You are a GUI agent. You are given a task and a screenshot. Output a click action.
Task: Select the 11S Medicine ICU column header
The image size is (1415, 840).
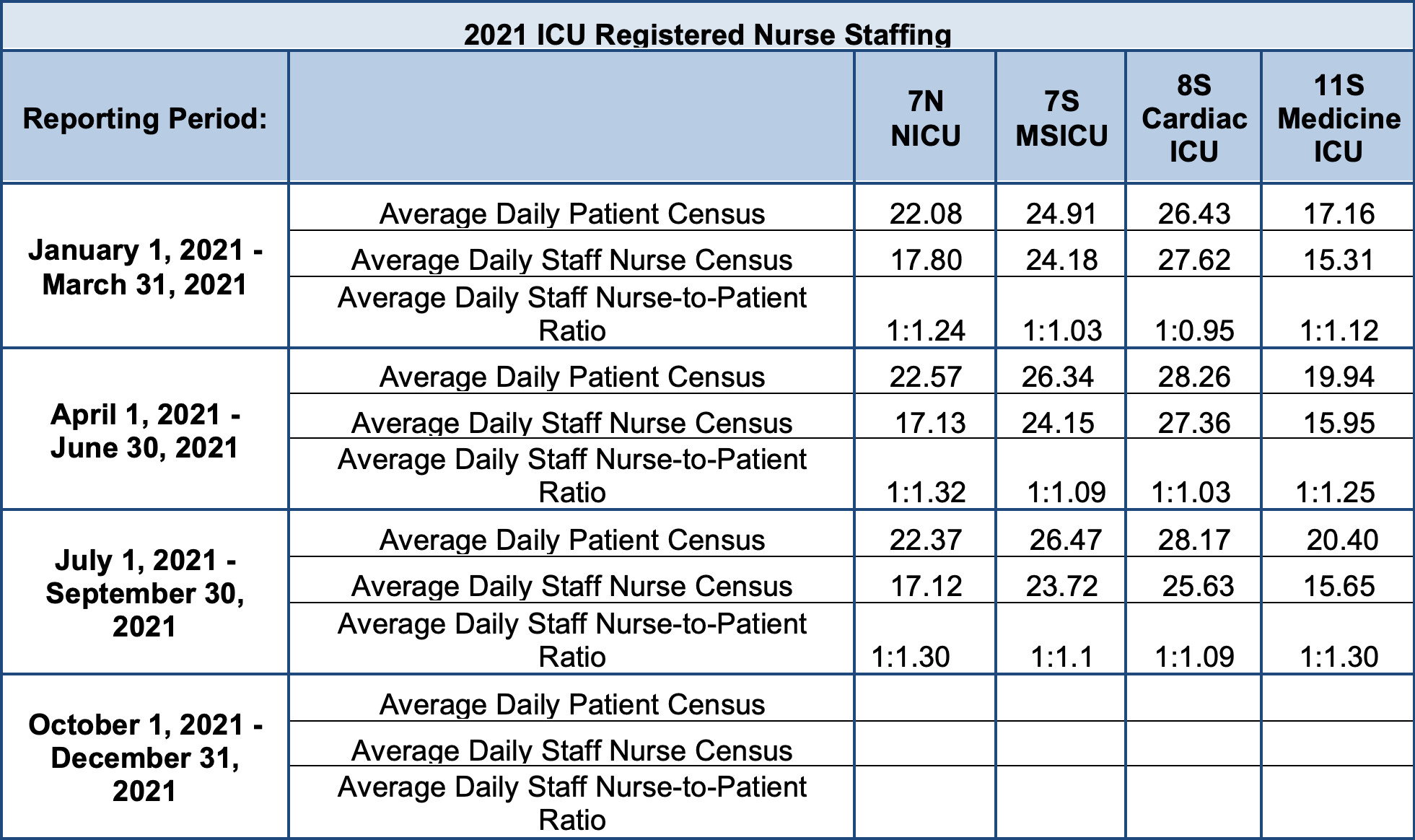pyautogui.click(x=1339, y=118)
